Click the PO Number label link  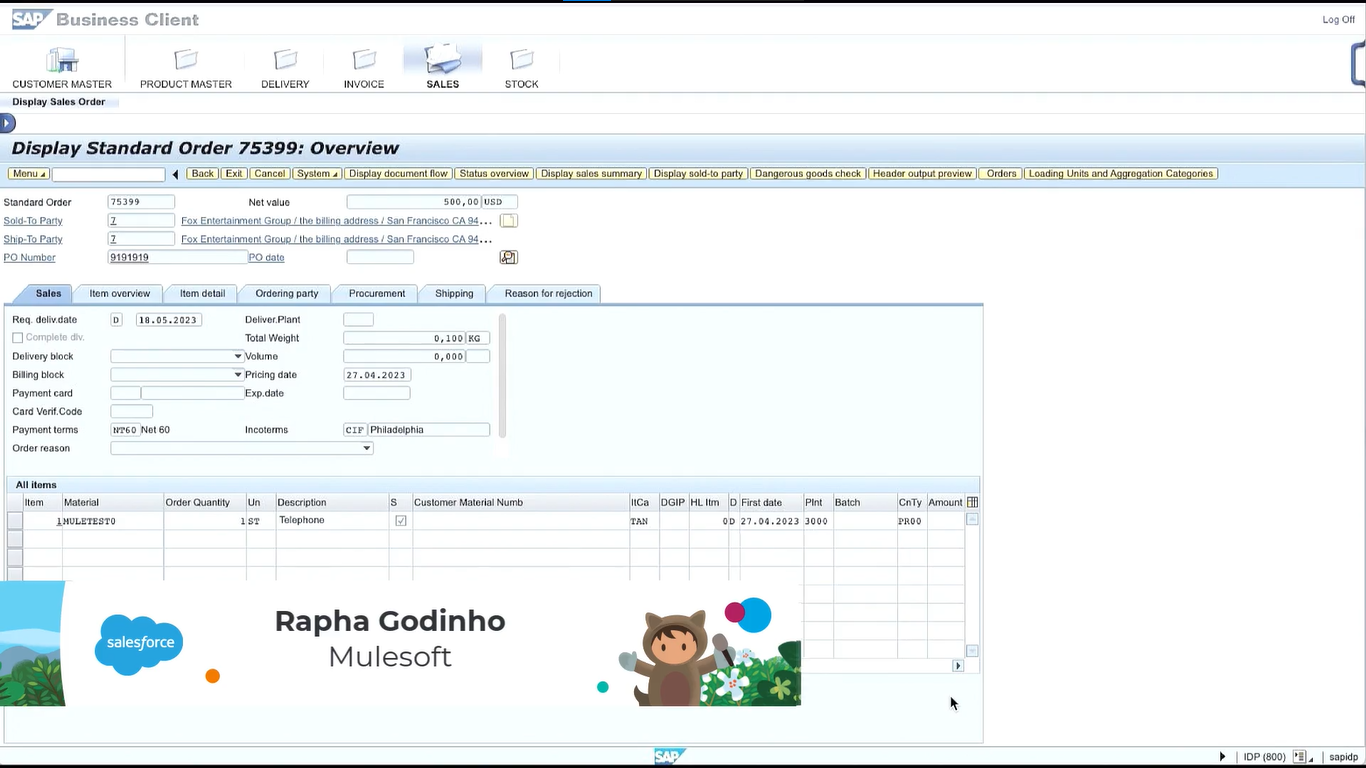click(x=30, y=257)
